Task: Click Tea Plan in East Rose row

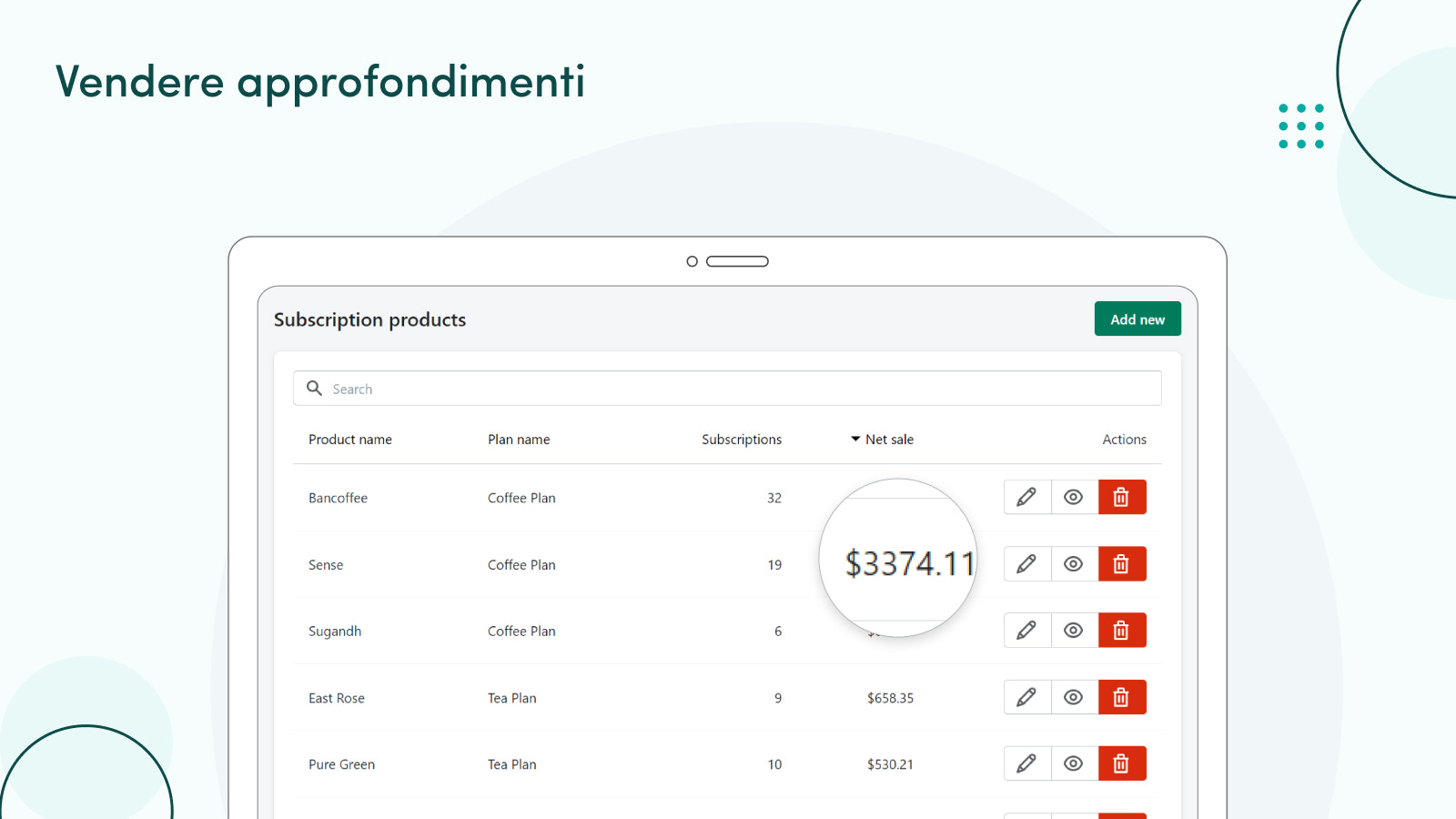Action: pos(512,698)
